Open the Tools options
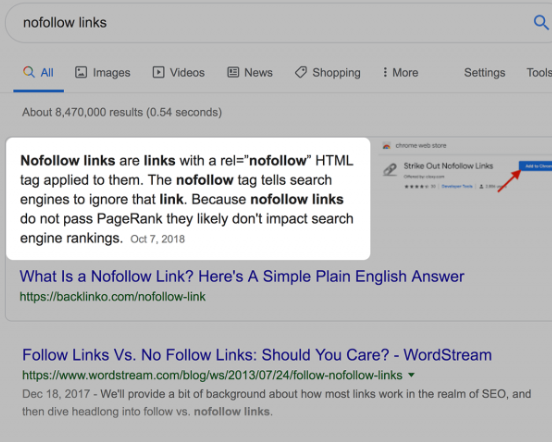 click(539, 72)
